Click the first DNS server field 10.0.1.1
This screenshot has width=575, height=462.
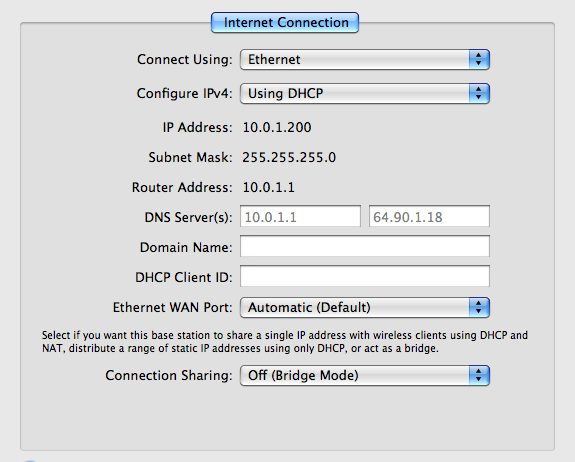pos(300,216)
